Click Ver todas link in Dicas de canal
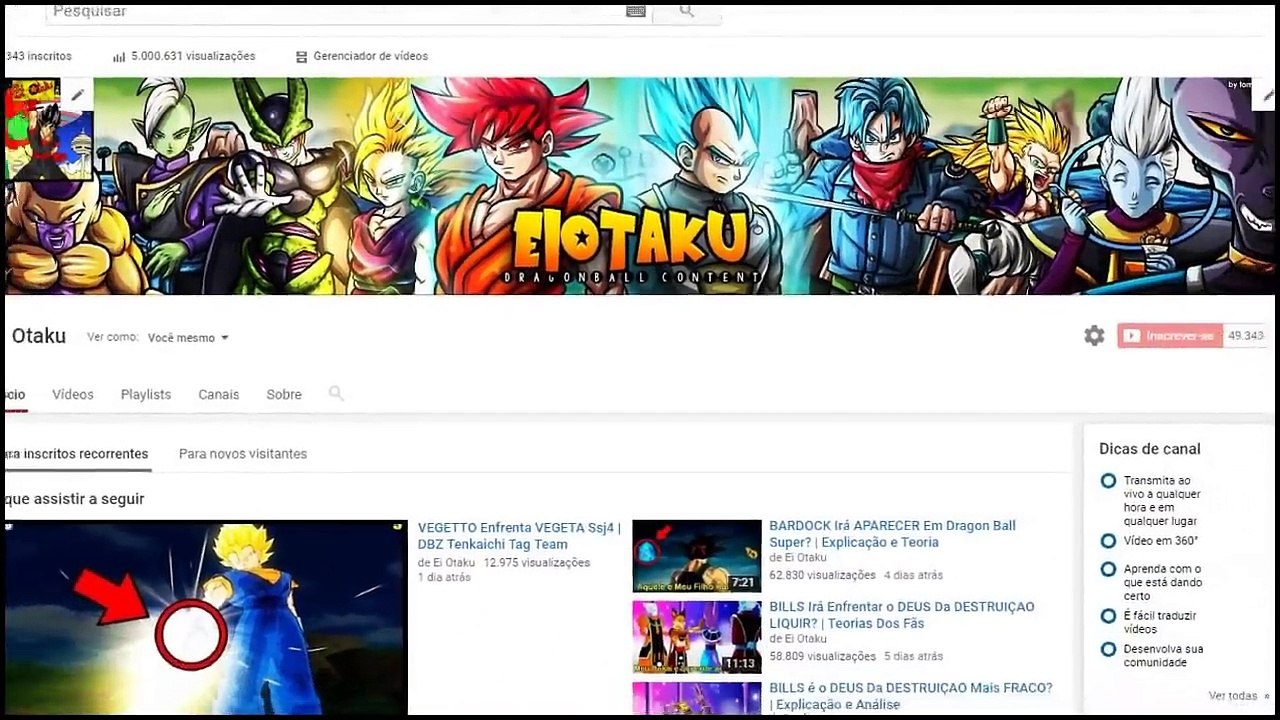Image resolution: width=1280 pixels, height=720 pixels. coord(1238,696)
